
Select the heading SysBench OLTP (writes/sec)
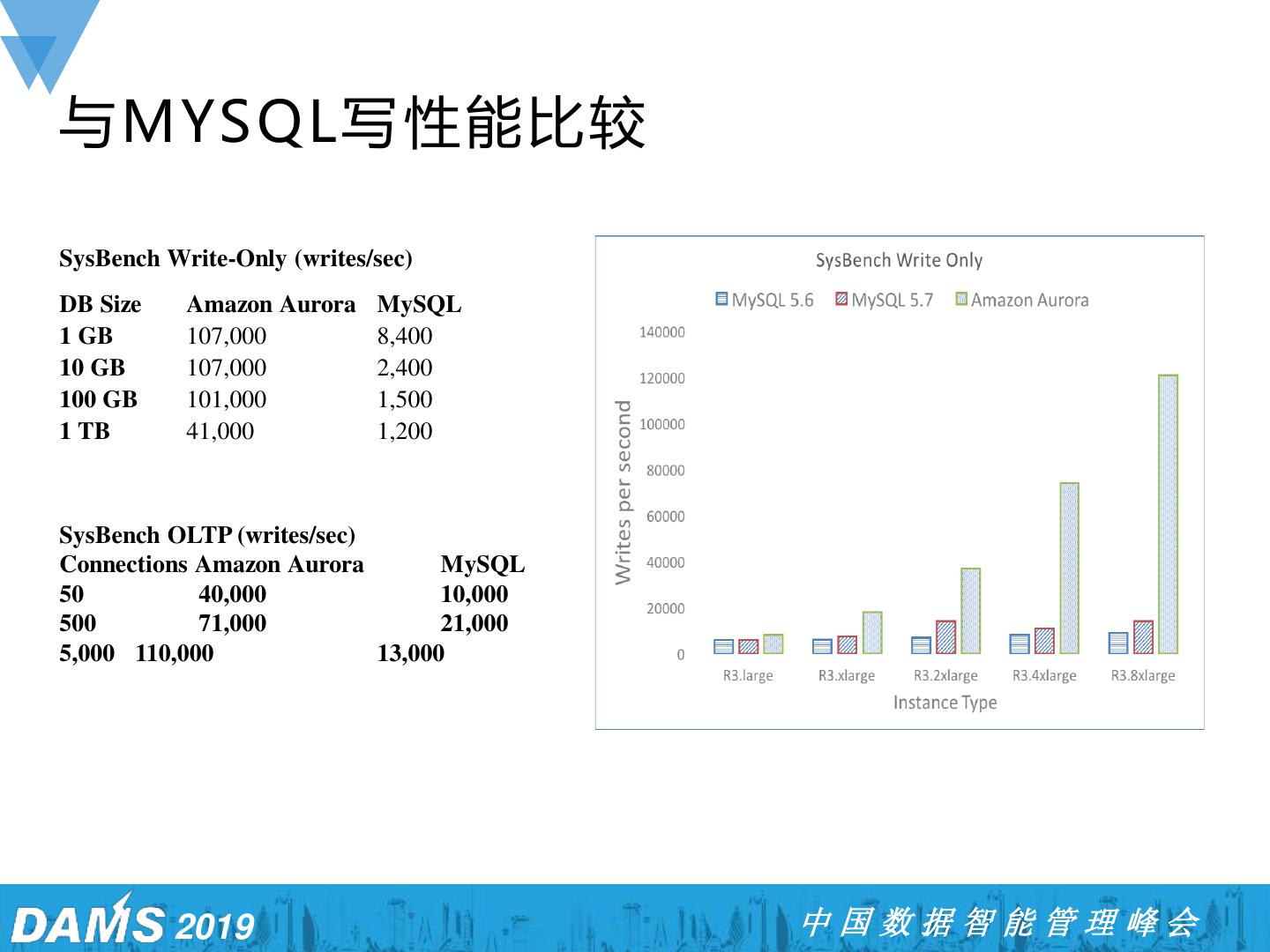click(207, 535)
